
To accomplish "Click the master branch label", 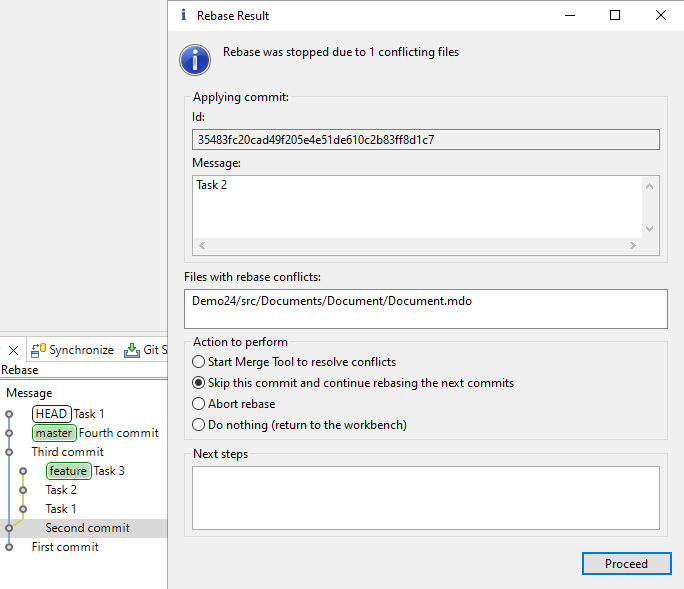I will 53,433.
